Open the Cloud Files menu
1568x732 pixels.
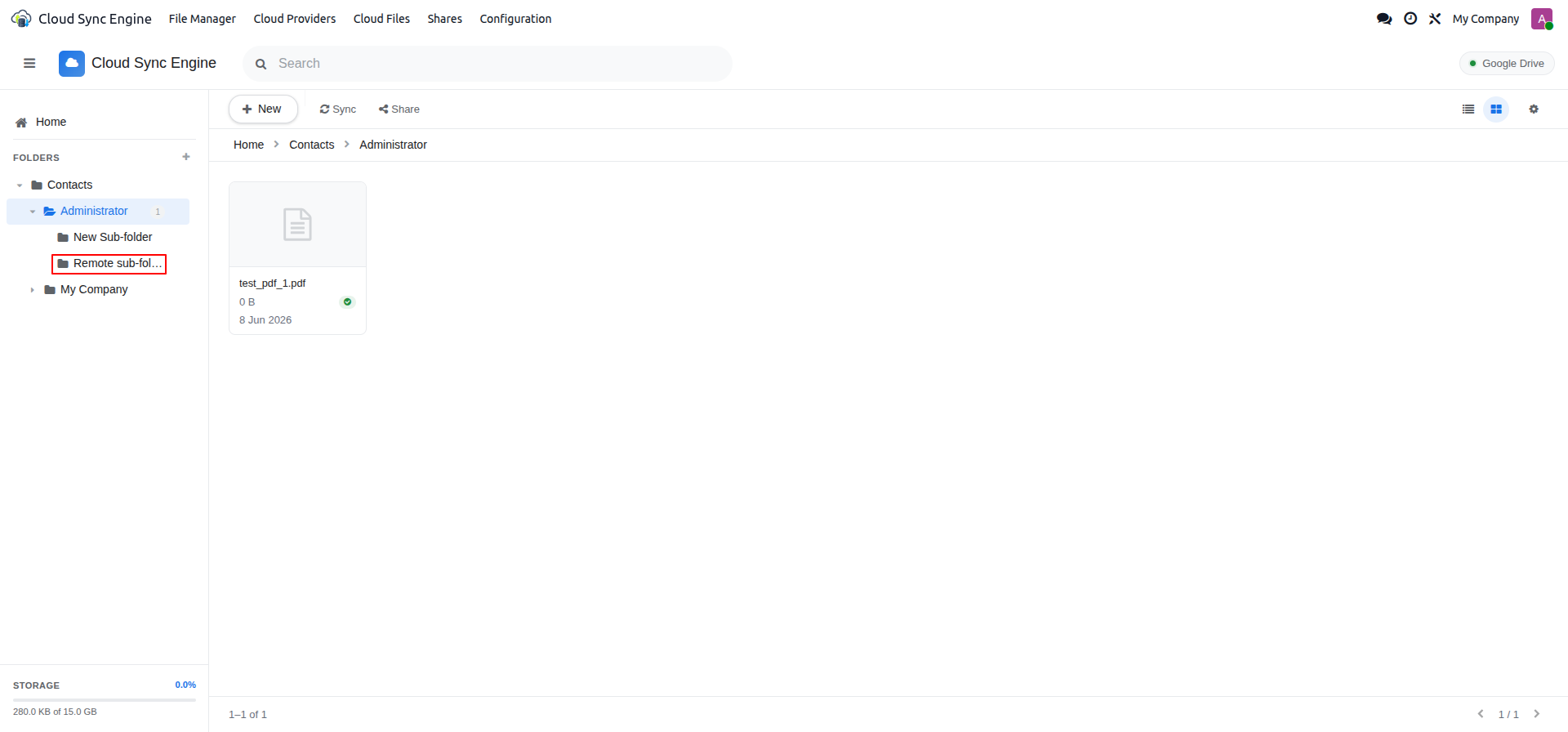pos(381,19)
